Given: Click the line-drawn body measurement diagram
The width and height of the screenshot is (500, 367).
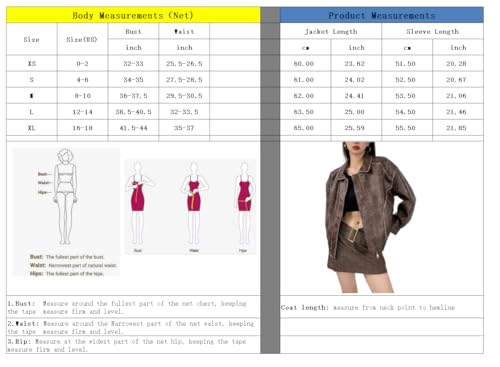Looking at the screenshot, I should [66, 212].
